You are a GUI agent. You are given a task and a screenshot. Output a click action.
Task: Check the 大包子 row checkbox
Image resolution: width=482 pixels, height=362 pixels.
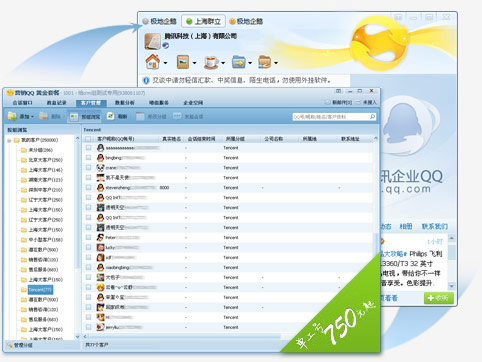tap(88, 277)
